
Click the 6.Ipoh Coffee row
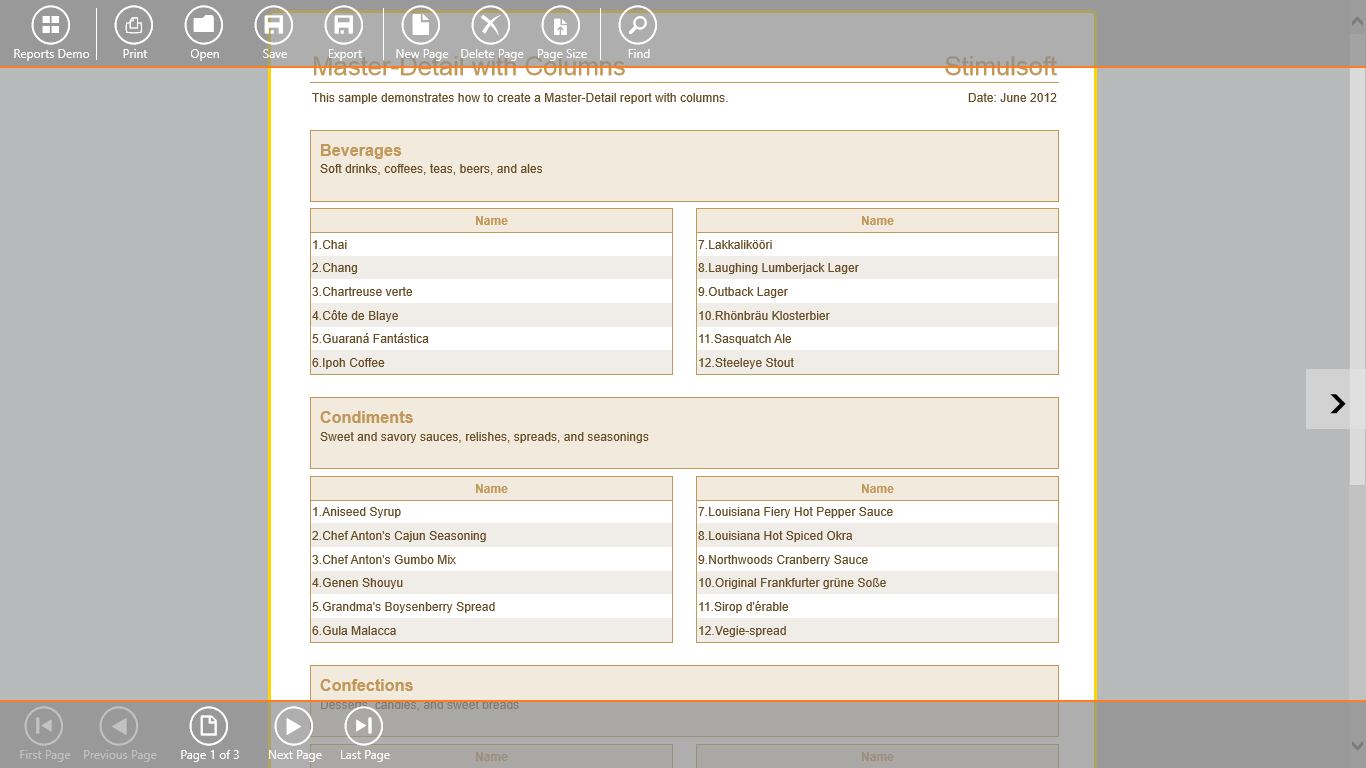tap(491, 363)
